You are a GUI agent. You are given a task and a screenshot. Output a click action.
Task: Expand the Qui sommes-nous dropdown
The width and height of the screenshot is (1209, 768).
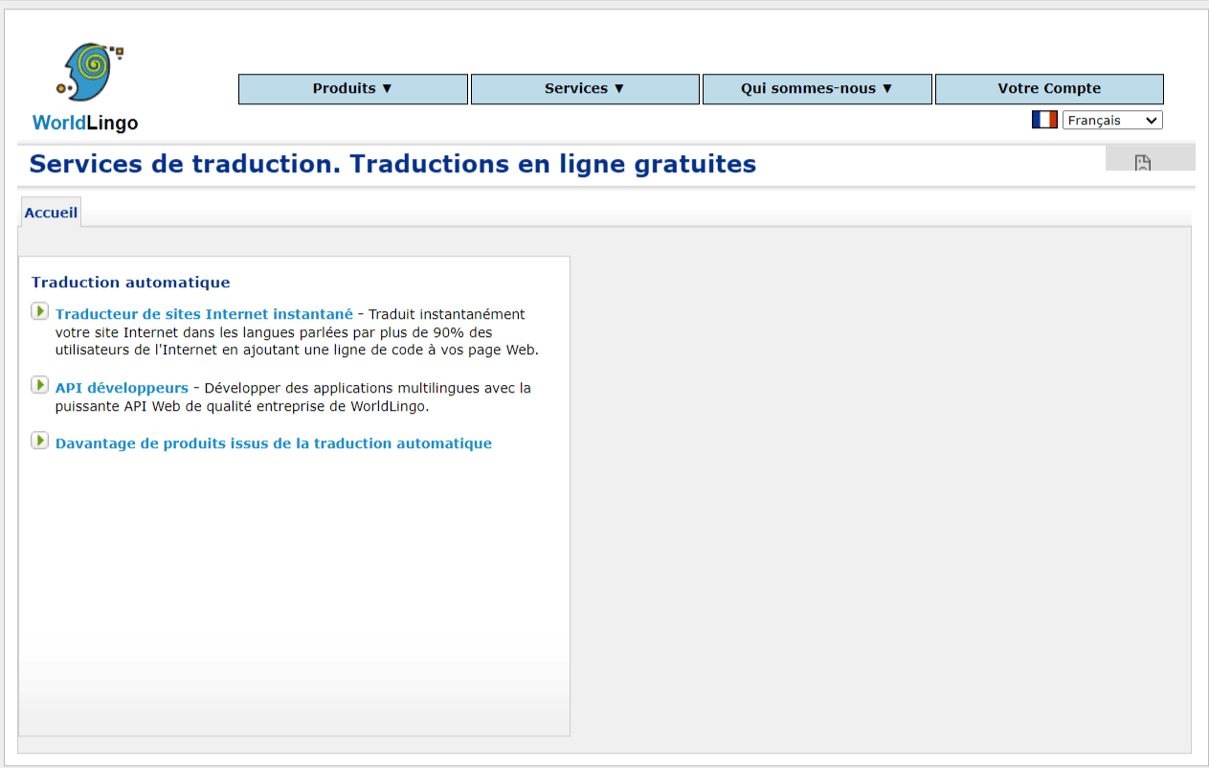click(816, 88)
